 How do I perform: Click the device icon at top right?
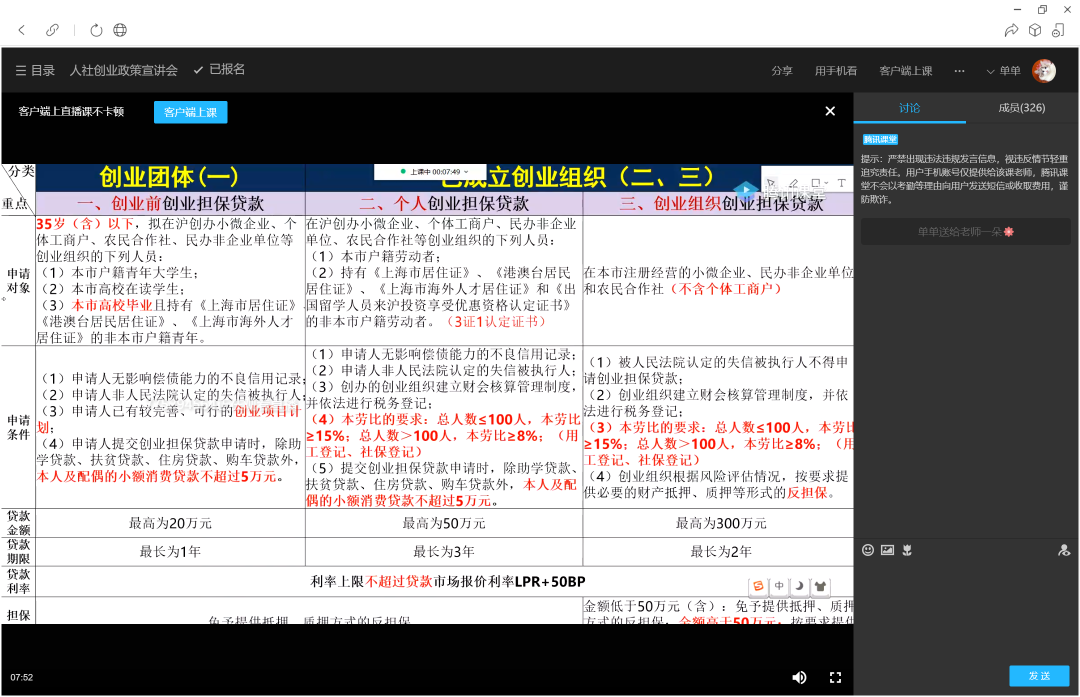(1058, 30)
